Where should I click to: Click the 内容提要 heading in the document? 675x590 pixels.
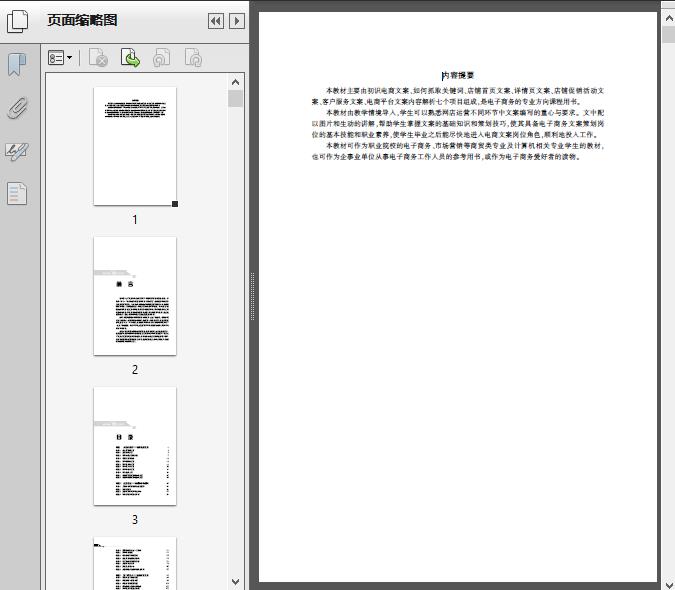pyautogui.click(x=458, y=75)
